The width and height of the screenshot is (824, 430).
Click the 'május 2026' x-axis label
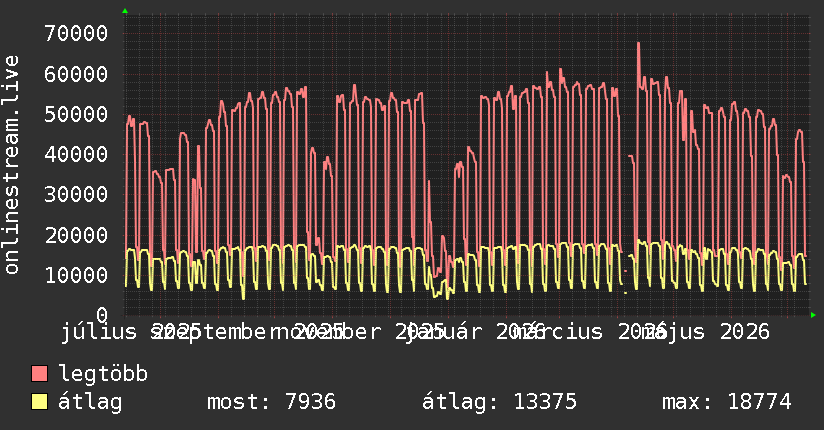pyautogui.click(x=706, y=332)
